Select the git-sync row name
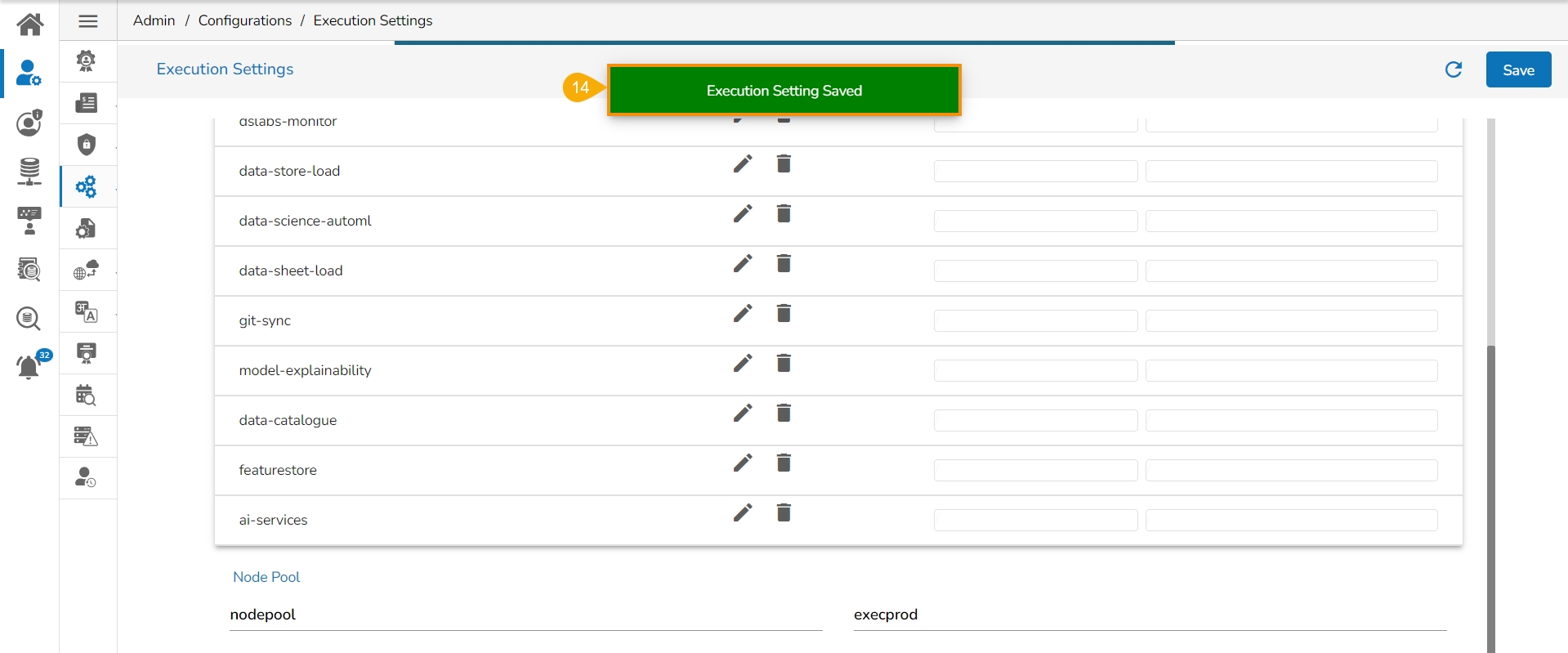Image resolution: width=1568 pixels, height=653 pixels. coord(265,320)
